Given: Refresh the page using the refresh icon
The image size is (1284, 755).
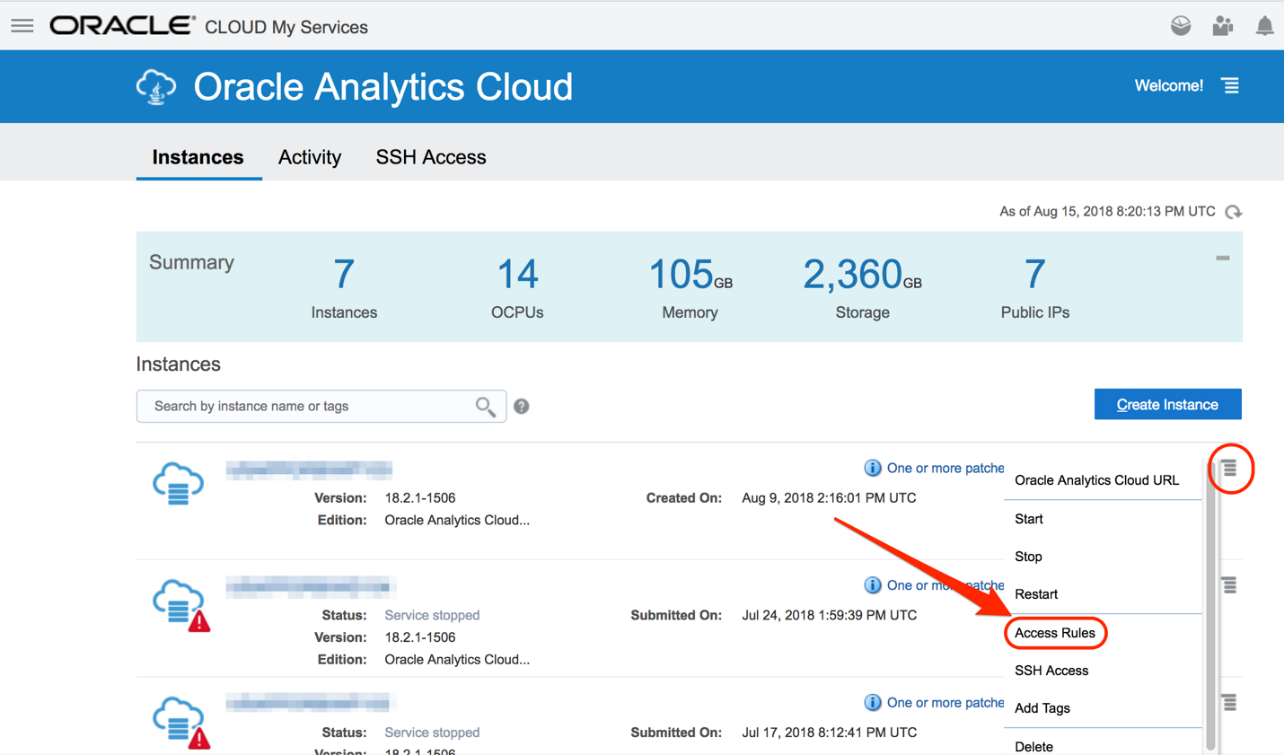Looking at the screenshot, I should tap(1233, 212).
